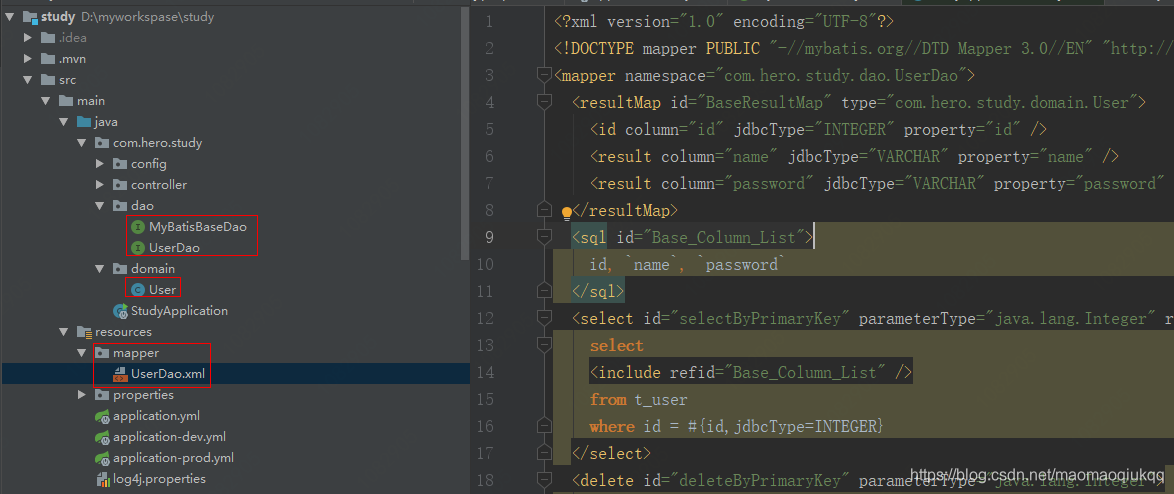The height and width of the screenshot is (494, 1174).
Task: Click the StudyApplication Spring Boot icon
Action: click(x=119, y=311)
